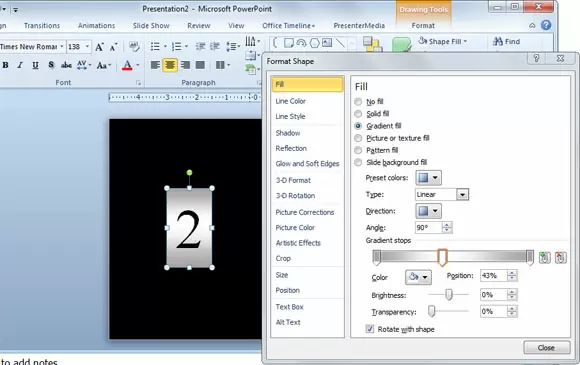Viewport: 580px width, 365px height.
Task: Select No fill option
Action: click(x=358, y=101)
